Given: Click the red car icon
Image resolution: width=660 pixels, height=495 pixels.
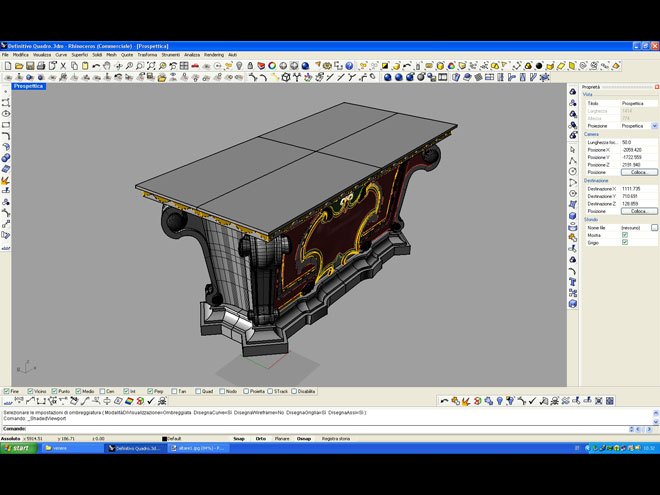Looking at the screenshot, I should [x=195, y=66].
